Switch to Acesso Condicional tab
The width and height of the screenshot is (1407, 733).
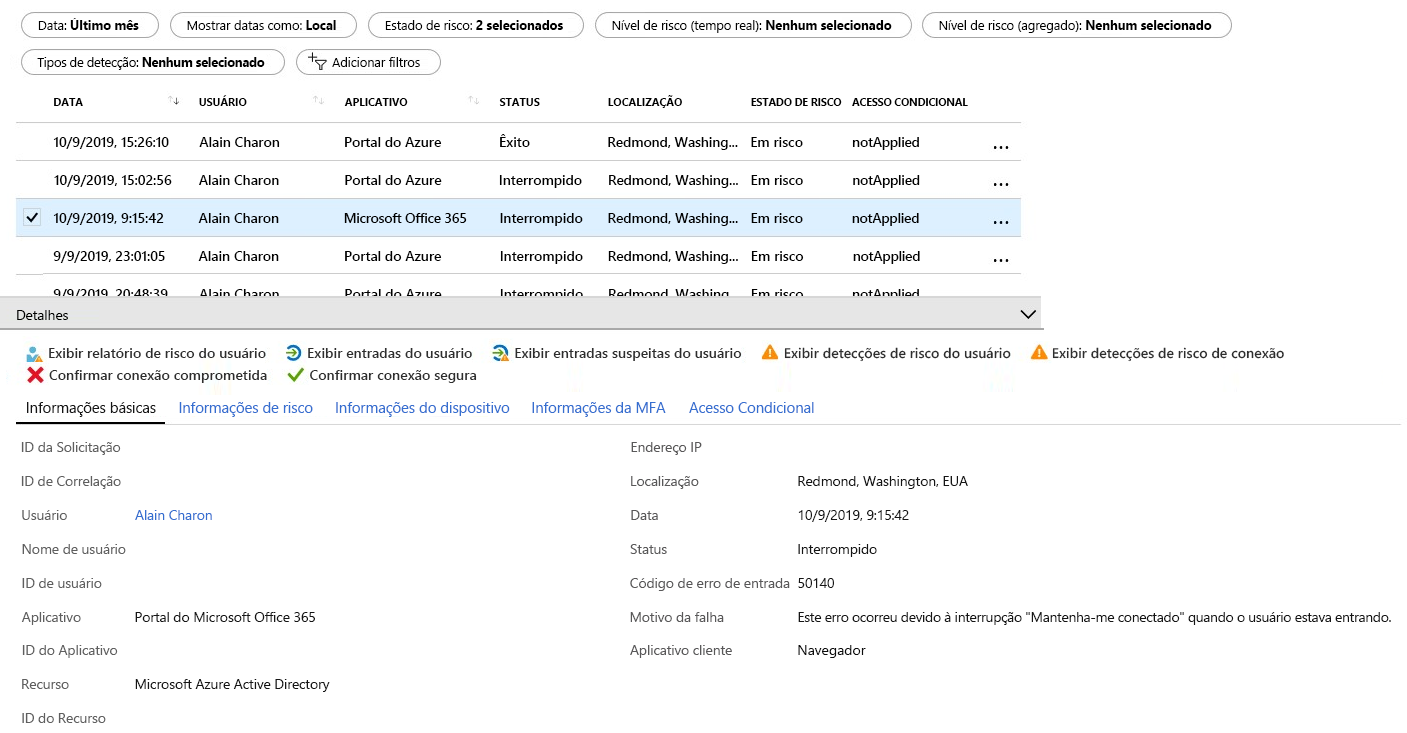(x=752, y=408)
